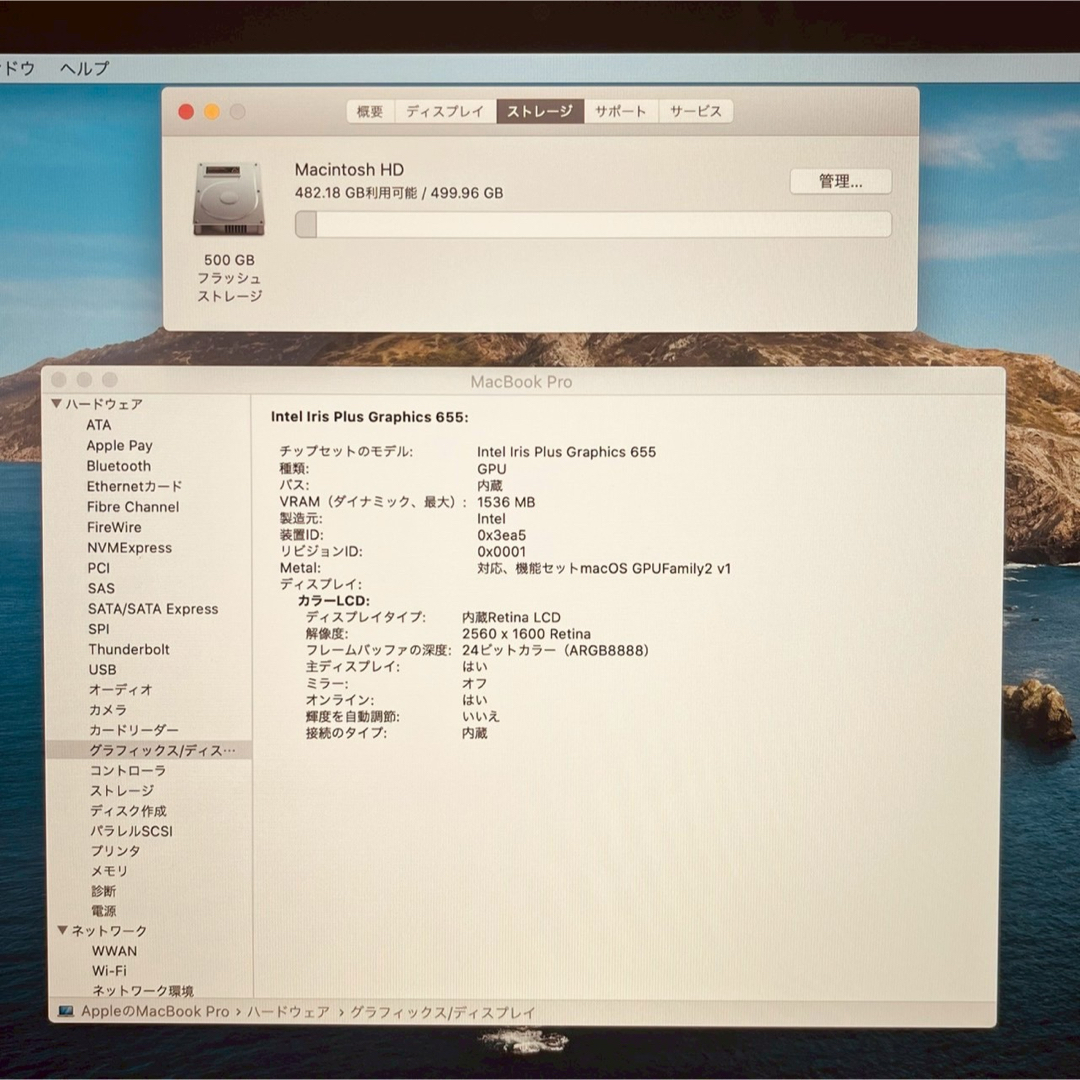This screenshot has height=1080, width=1080.
Task: Click グラフィックス/ディスプレイ in the path bar
Action: point(442,1012)
